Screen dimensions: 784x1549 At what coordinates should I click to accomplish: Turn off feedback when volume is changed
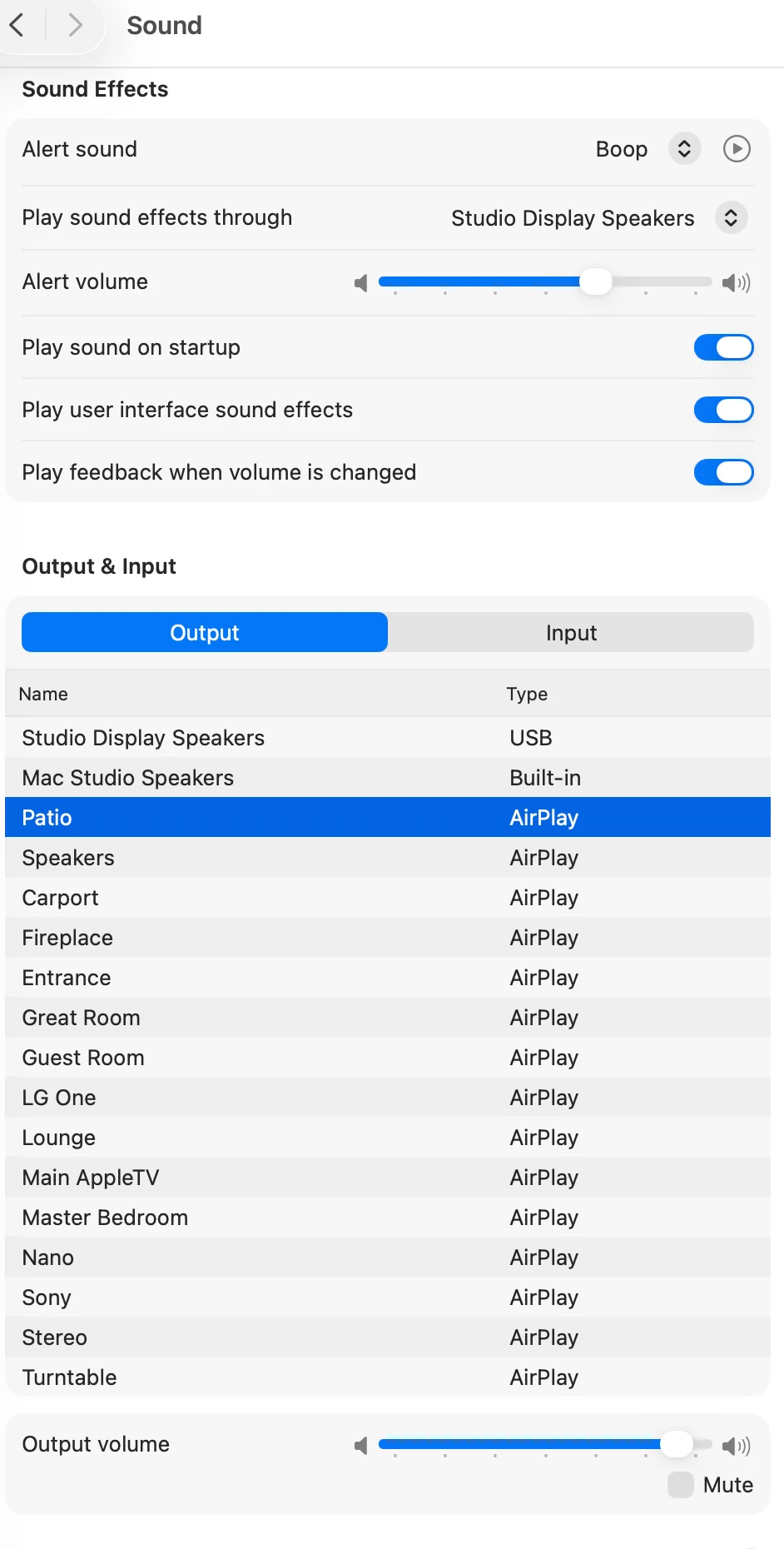pos(723,472)
